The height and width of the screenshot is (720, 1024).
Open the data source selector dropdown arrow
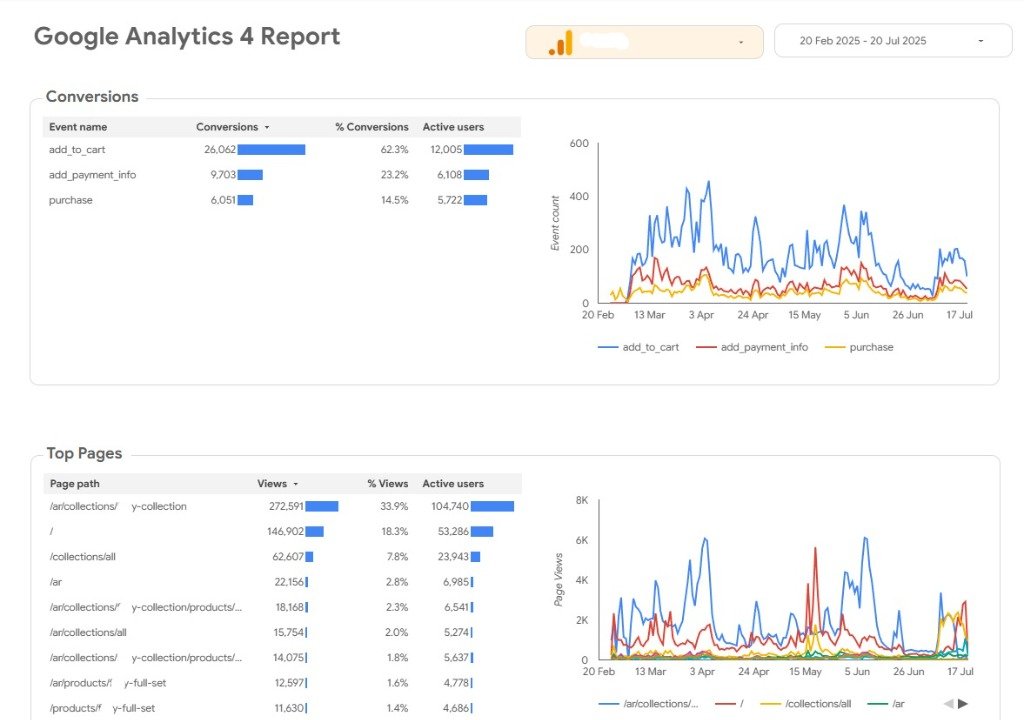pyautogui.click(x=740, y=42)
